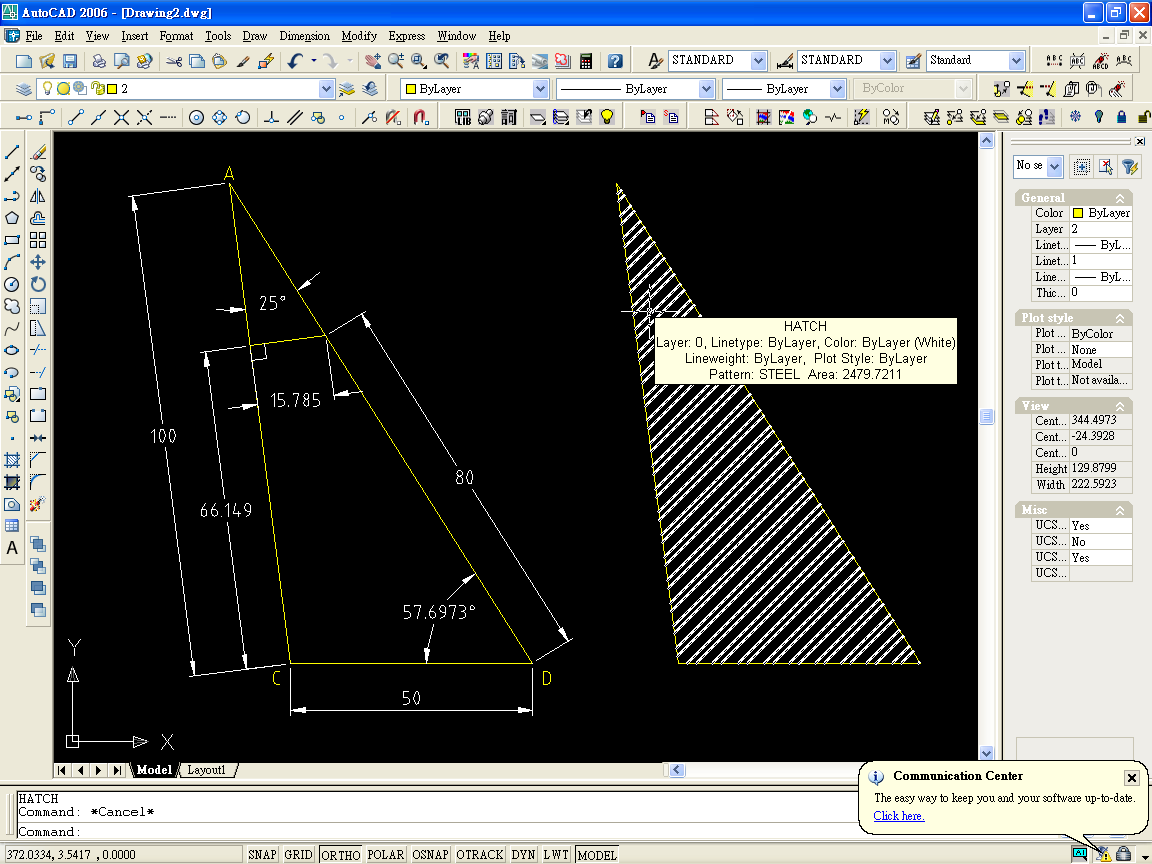Click the Undo arrow icon
1152x864 pixels.
pos(295,61)
